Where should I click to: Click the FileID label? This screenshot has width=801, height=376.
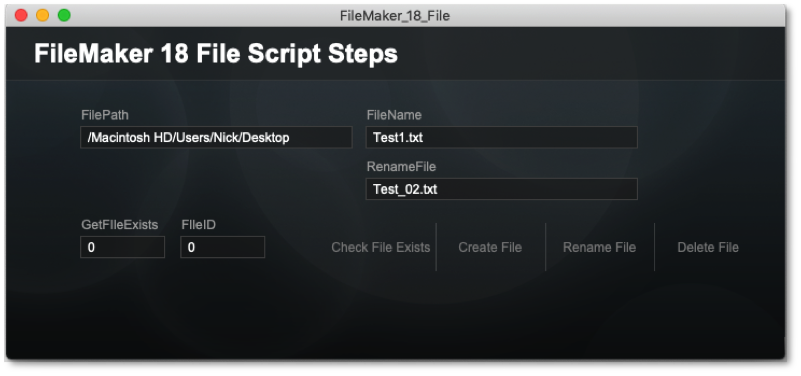point(199,225)
